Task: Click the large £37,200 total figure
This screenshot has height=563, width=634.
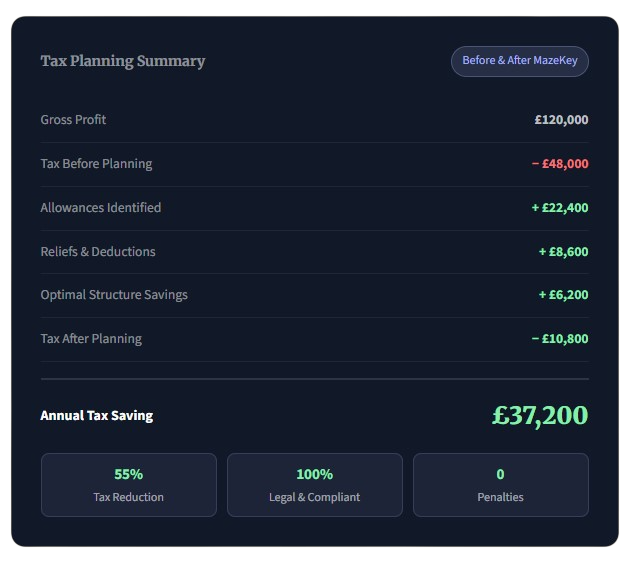Action: [540, 415]
